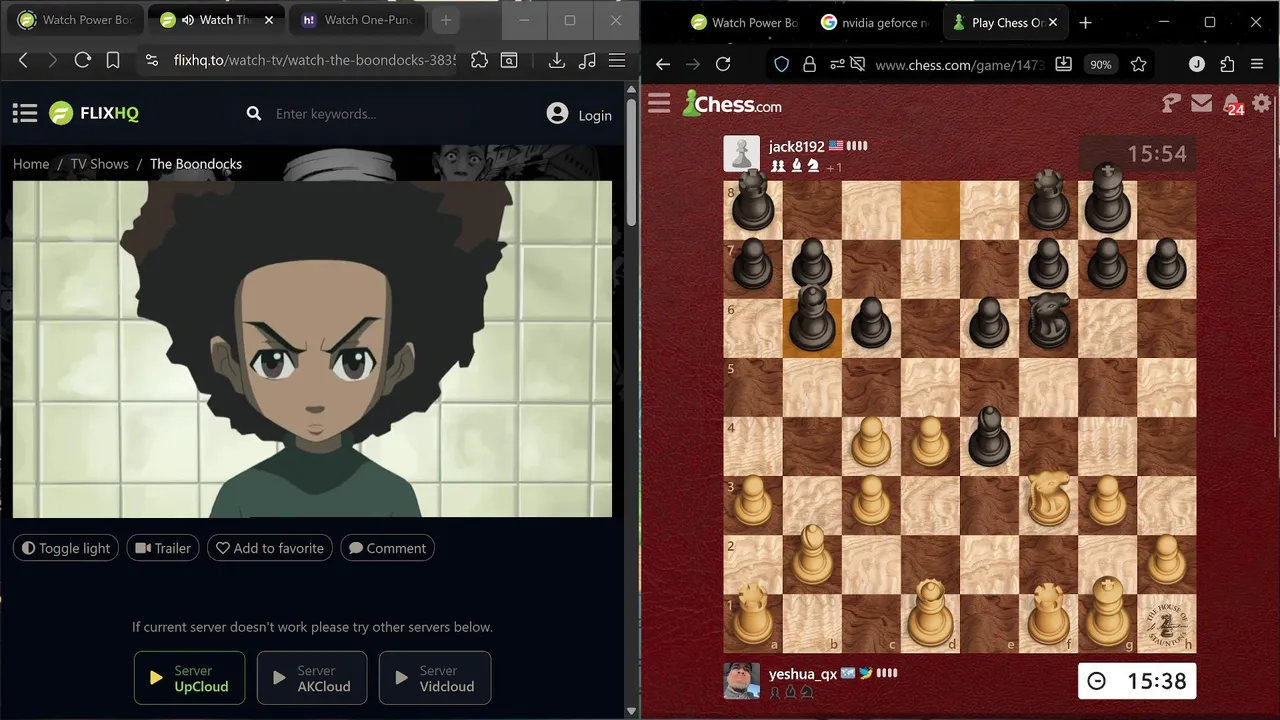The height and width of the screenshot is (720, 1280).
Task: Click the Chess.com logo
Action: 732,103
